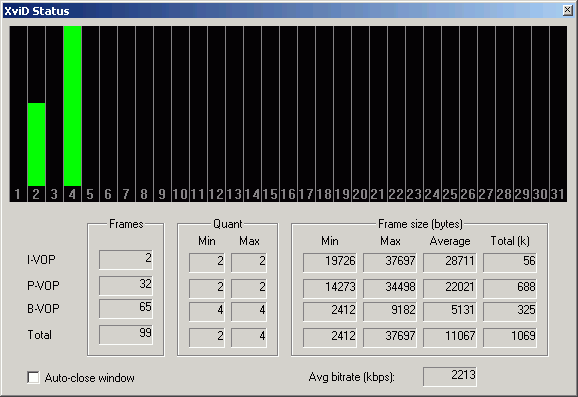Click I-VOP average frame size 28711

pos(450,262)
